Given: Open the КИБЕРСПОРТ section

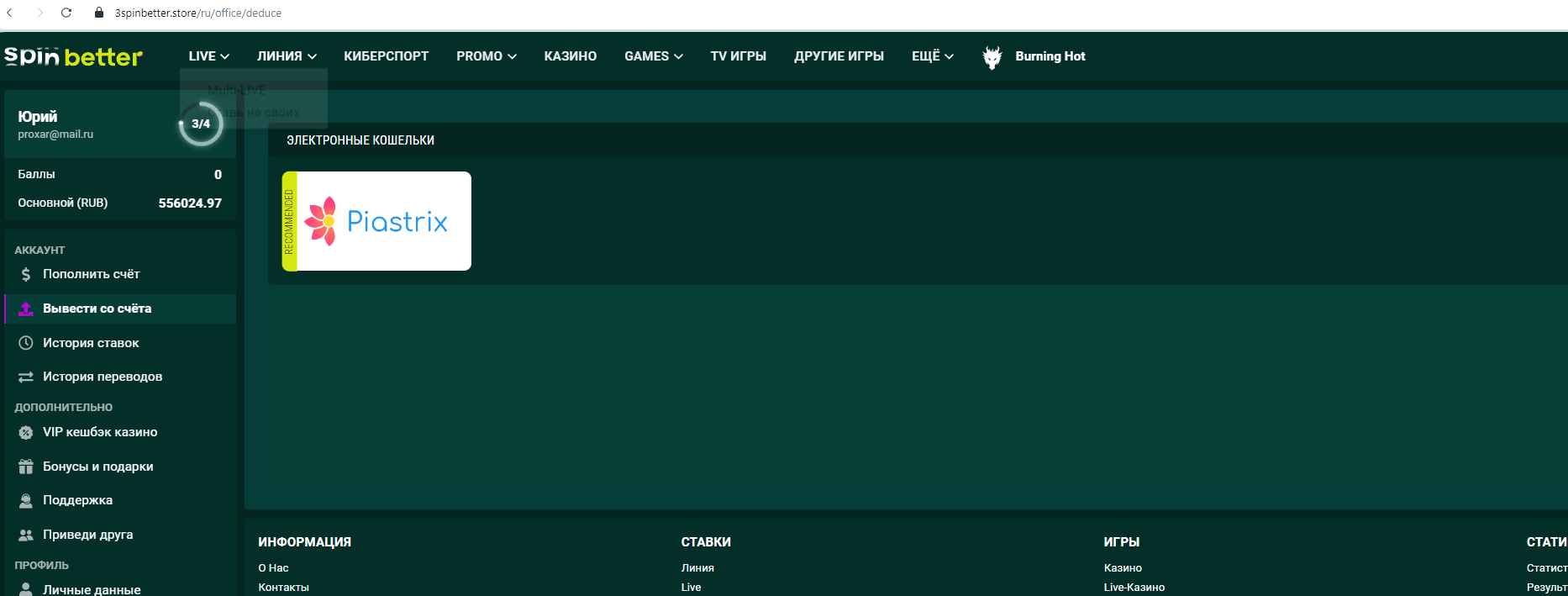Looking at the screenshot, I should 387,56.
